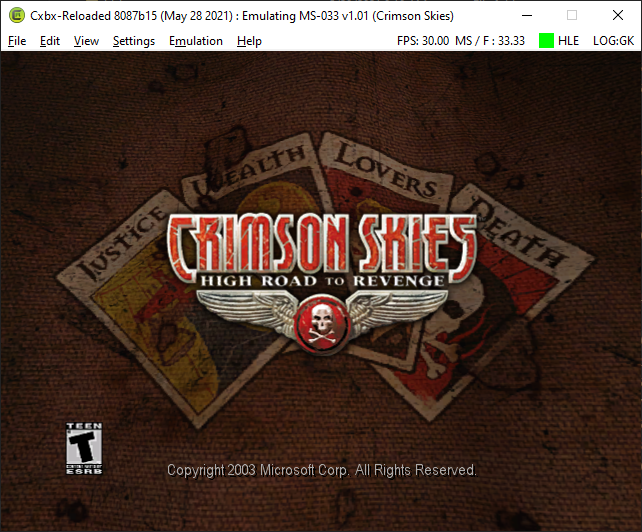
Task: Click the LOG:GK status label
Action: (x=613, y=41)
